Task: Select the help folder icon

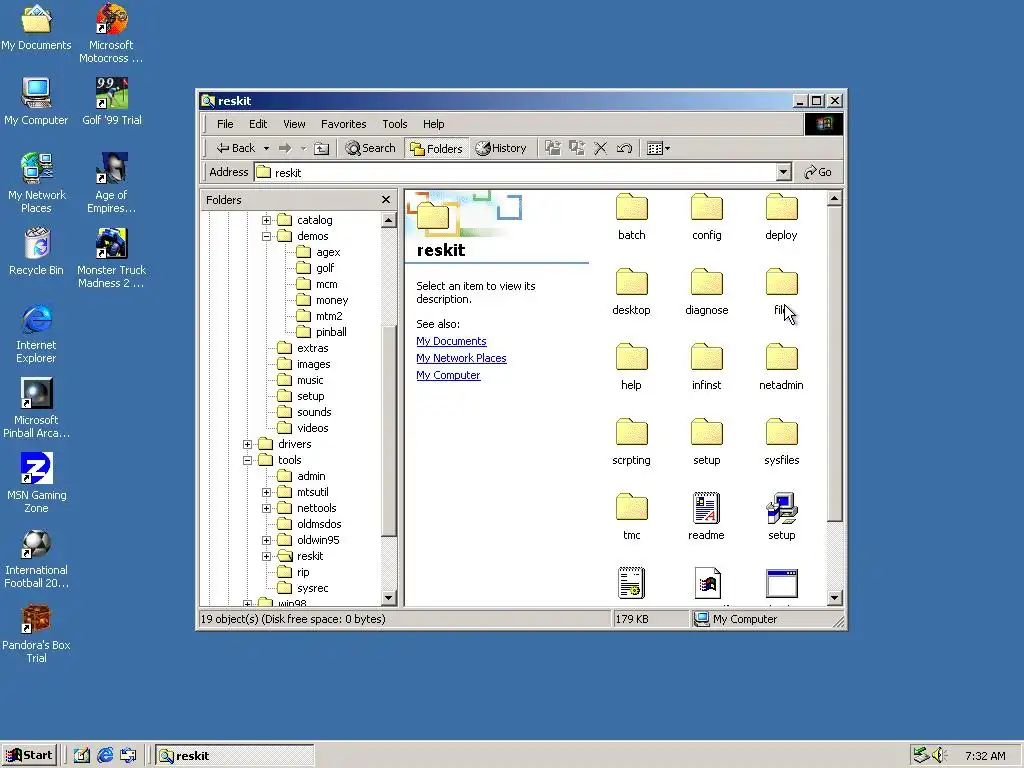Action: [x=632, y=367]
